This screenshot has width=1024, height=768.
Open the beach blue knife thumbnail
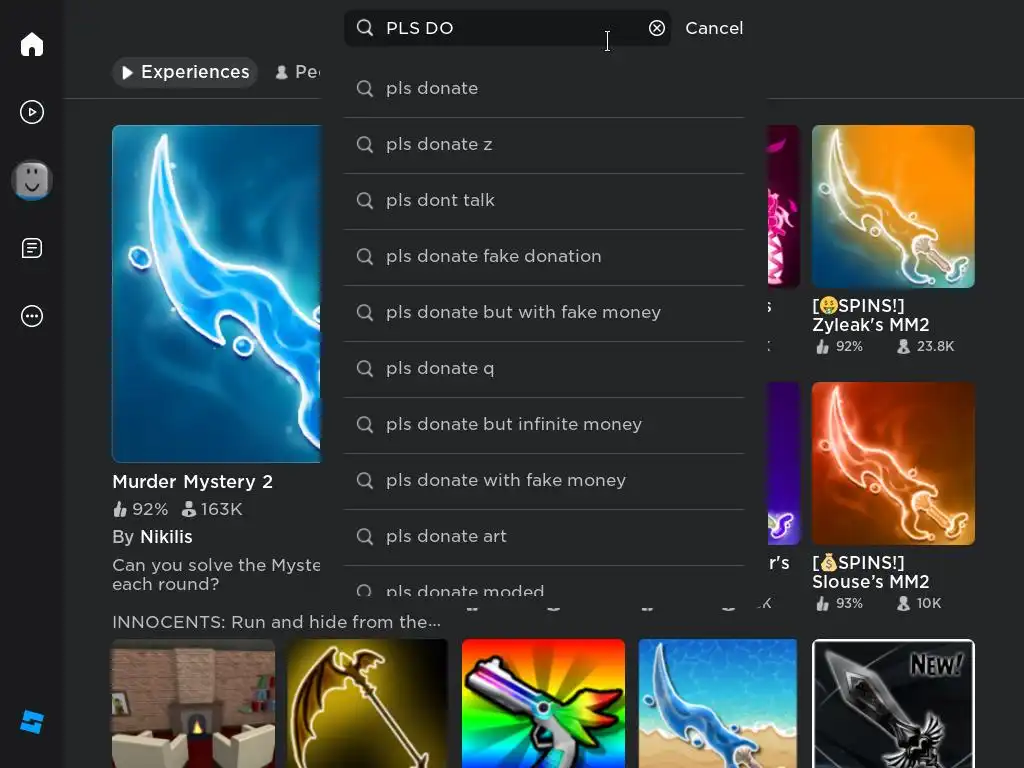718,703
